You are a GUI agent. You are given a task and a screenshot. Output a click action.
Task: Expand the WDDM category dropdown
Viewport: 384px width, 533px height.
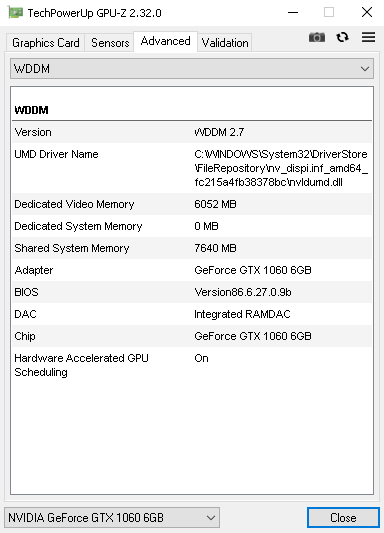coord(192,69)
